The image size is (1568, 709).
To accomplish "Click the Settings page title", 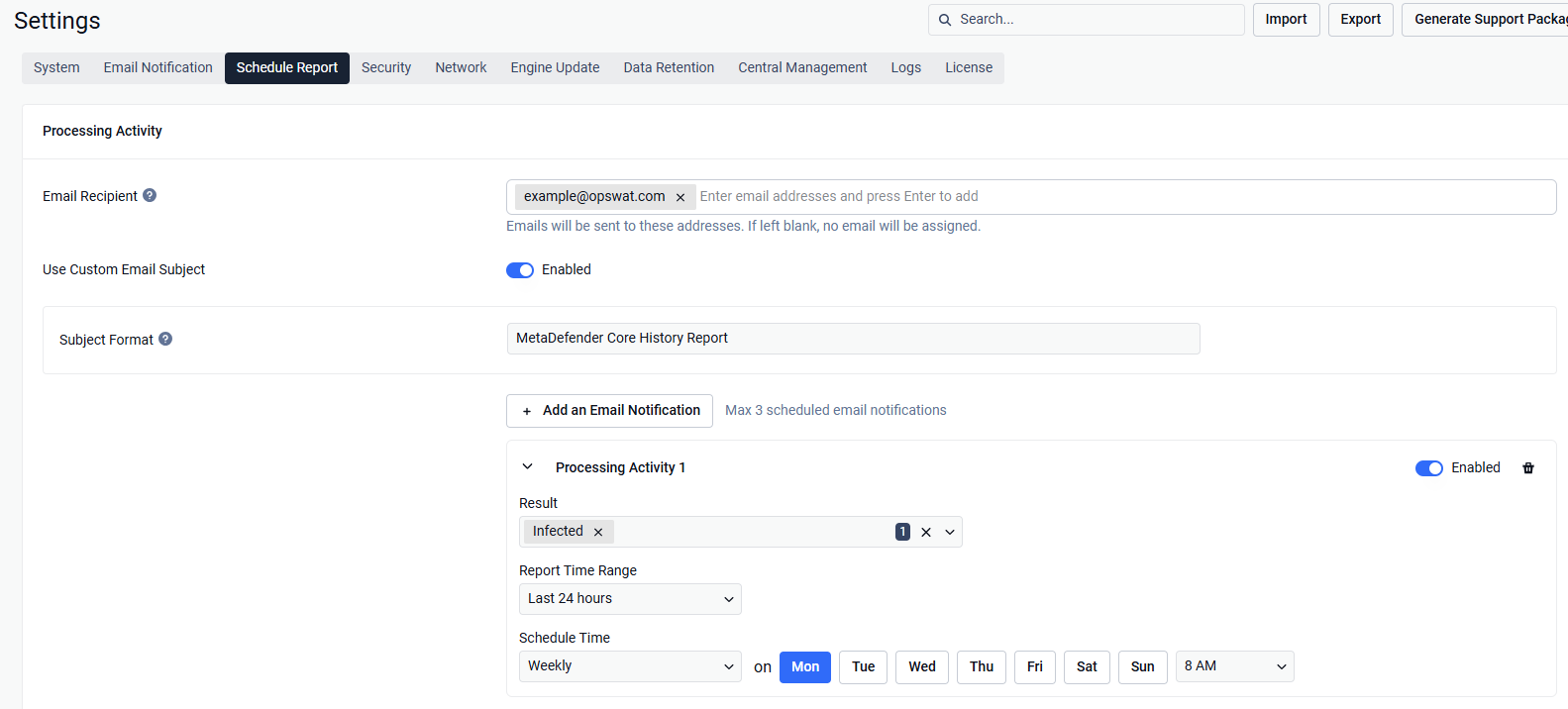I will (x=57, y=21).
